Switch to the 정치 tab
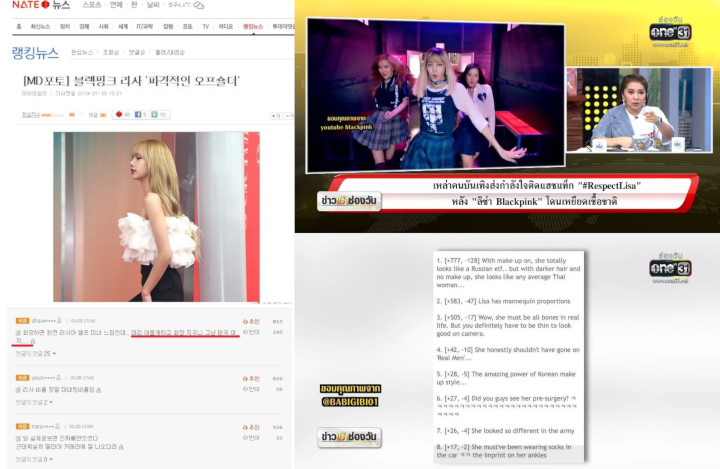Viewport: 720px width, 469px height. [65, 27]
